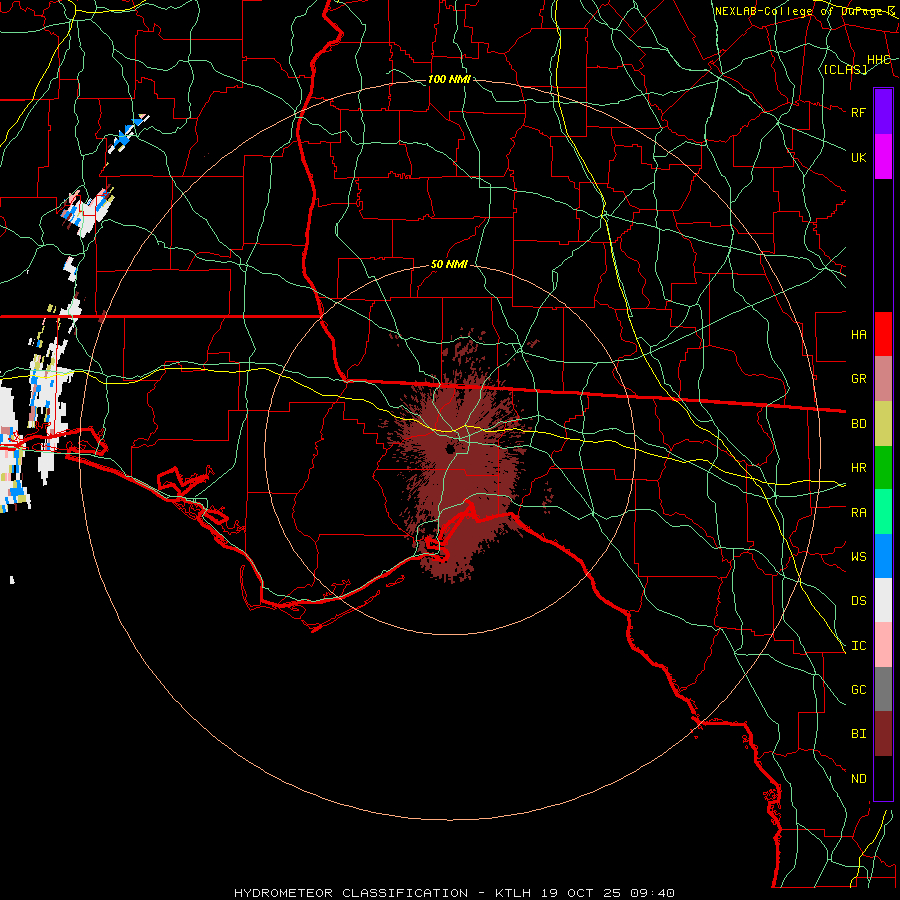Screen dimensions: 900x900
Task: Click the RF legend label
Action: click(x=859, y=112)
